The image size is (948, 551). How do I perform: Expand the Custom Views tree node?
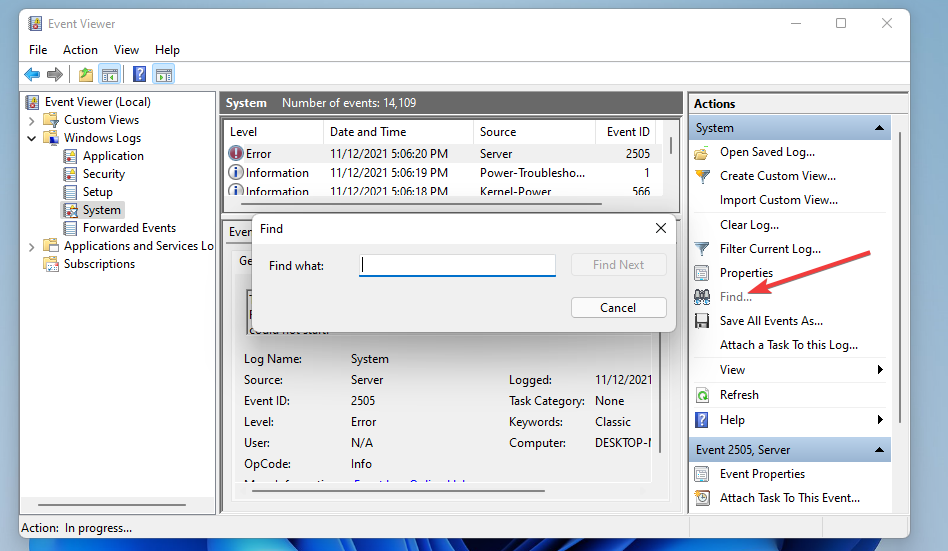(31, 120)
